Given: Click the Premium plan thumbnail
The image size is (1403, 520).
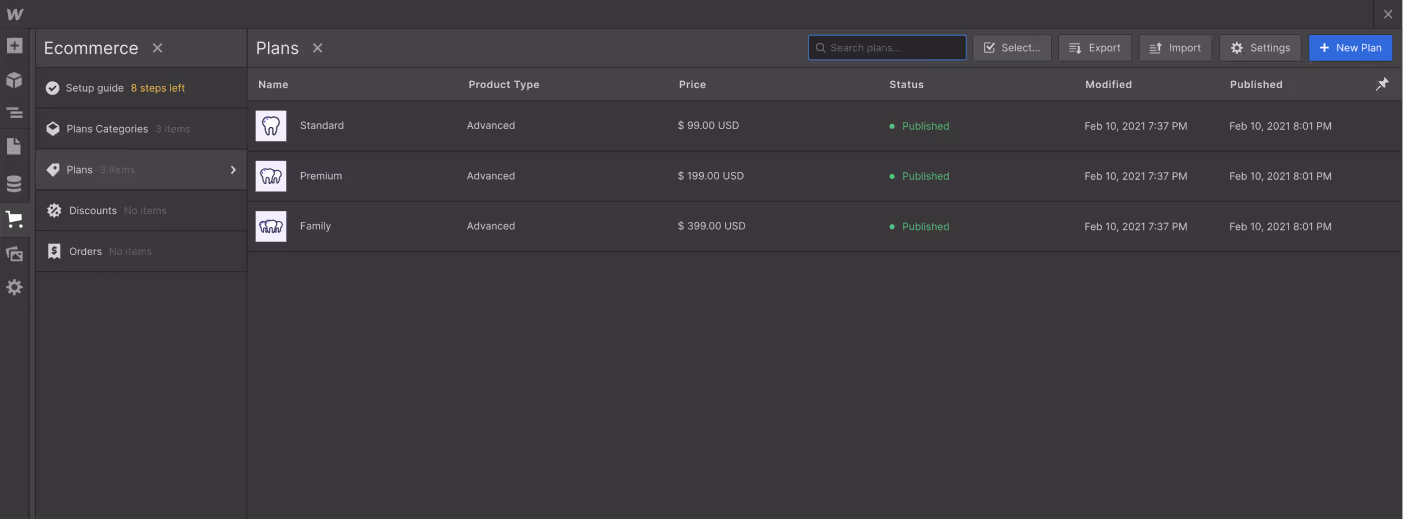Looking at the screenshot, I should point(271,176).
